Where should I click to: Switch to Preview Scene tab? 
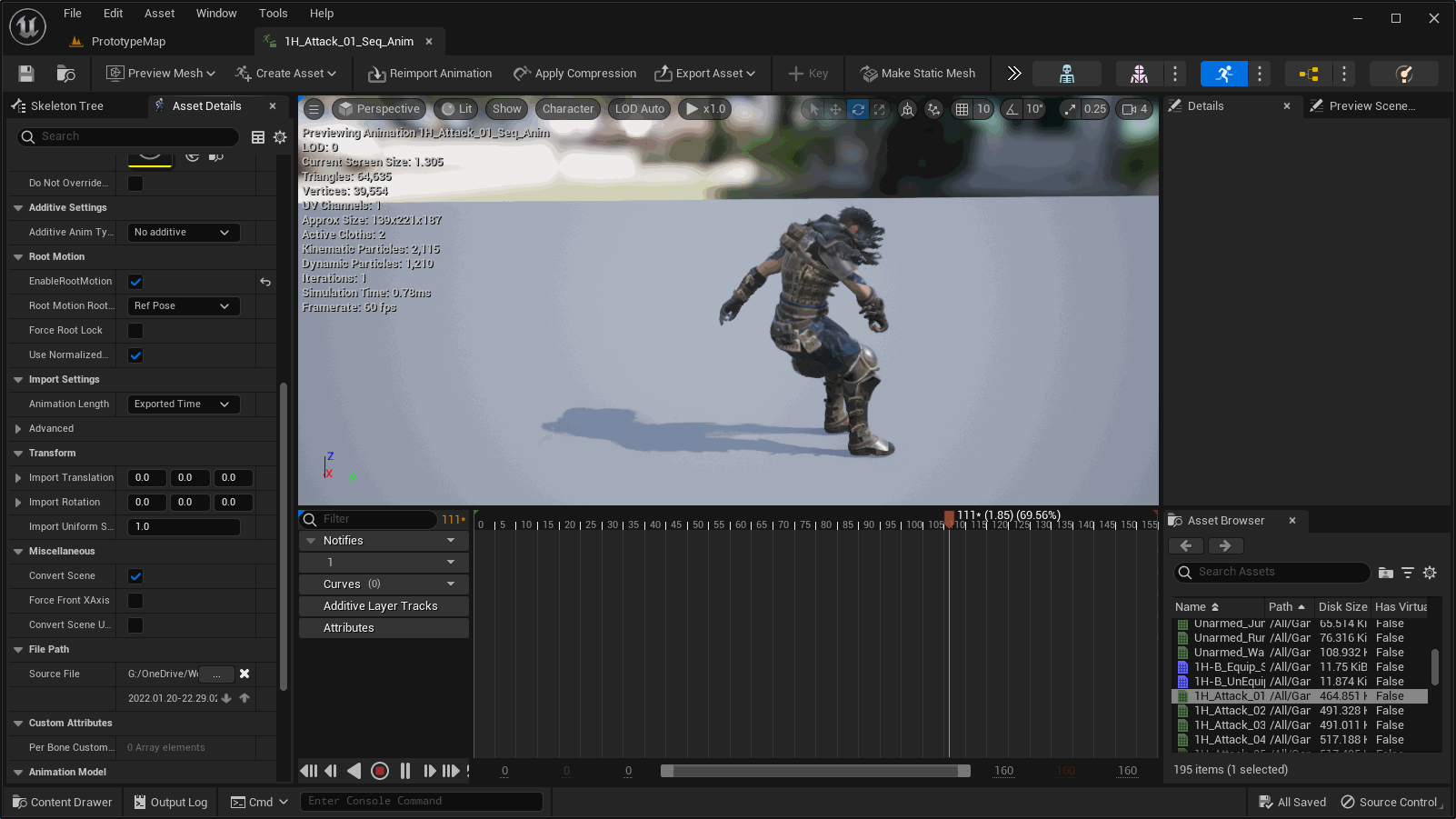(x=1372, y=106)
